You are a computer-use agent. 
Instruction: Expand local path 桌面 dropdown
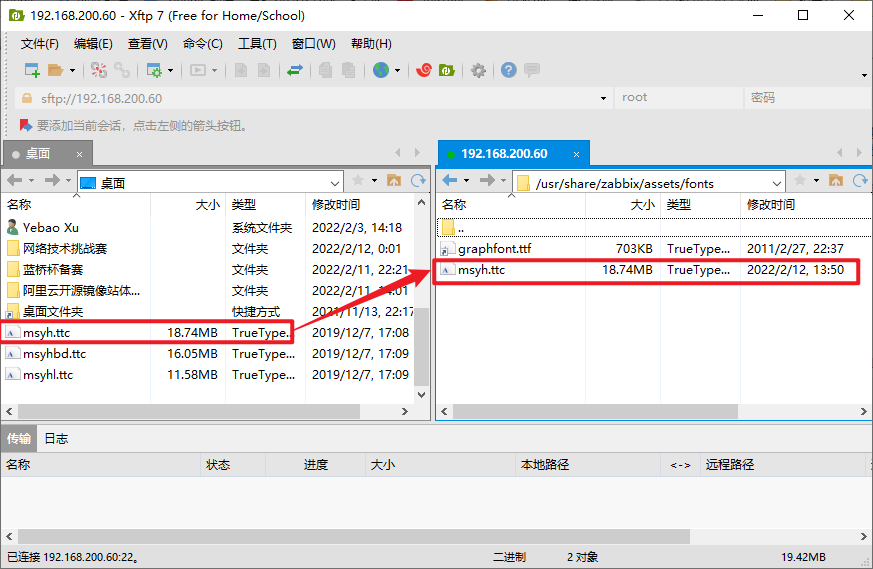[x=335, y=183]
